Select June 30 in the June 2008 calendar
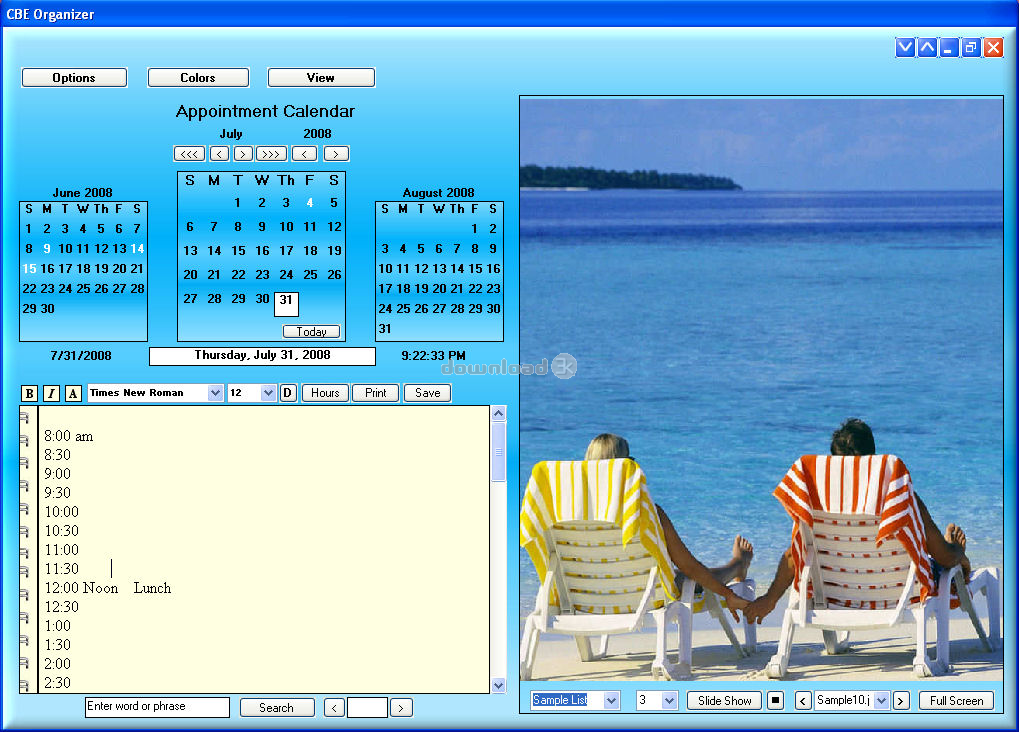The width and height of the screenshot is (1019, 732). tap(47, 309)
